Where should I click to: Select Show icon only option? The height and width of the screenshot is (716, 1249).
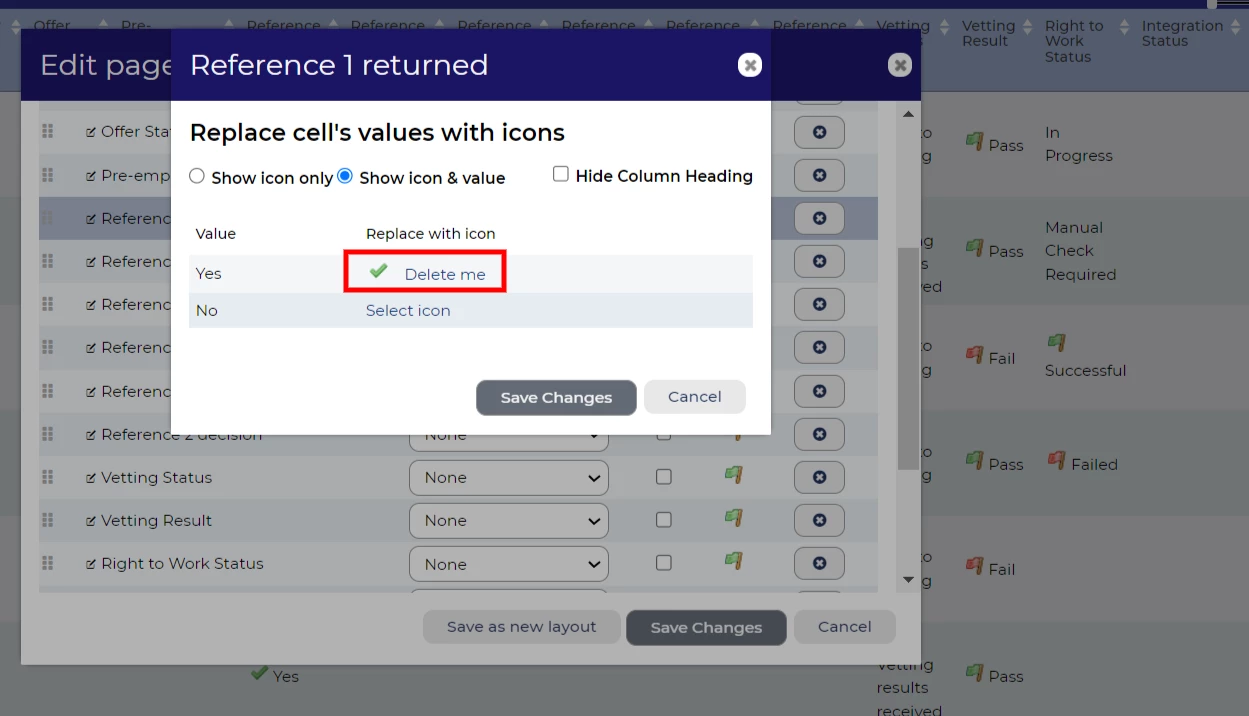click(x=197, y=176)
